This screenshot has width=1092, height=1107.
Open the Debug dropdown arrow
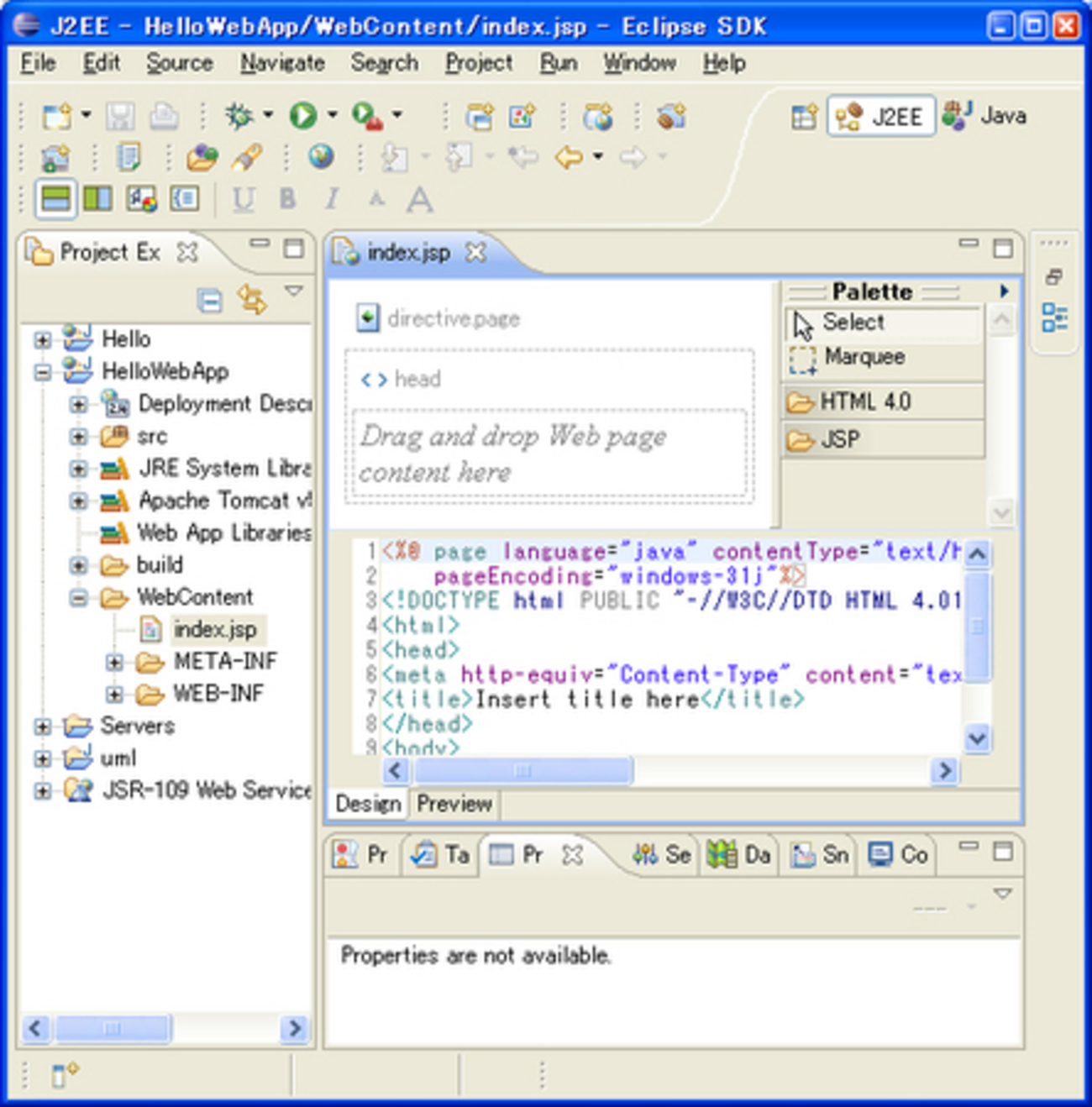pyautogui.click(x=268, y=114)
